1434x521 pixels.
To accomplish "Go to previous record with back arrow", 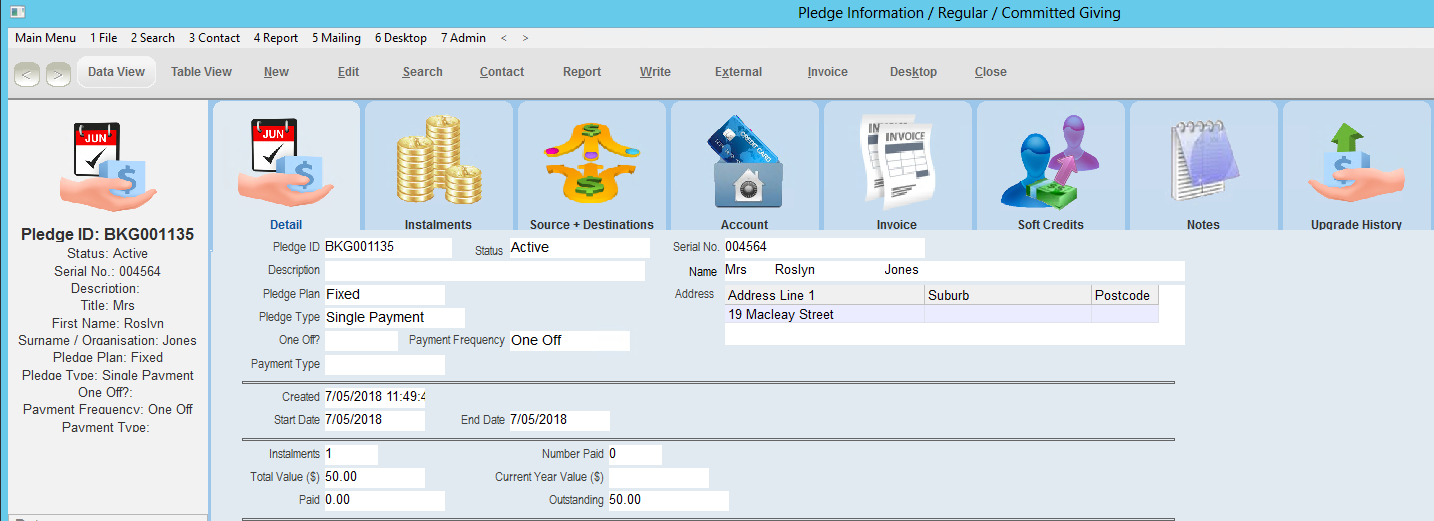I will point(27,73).
